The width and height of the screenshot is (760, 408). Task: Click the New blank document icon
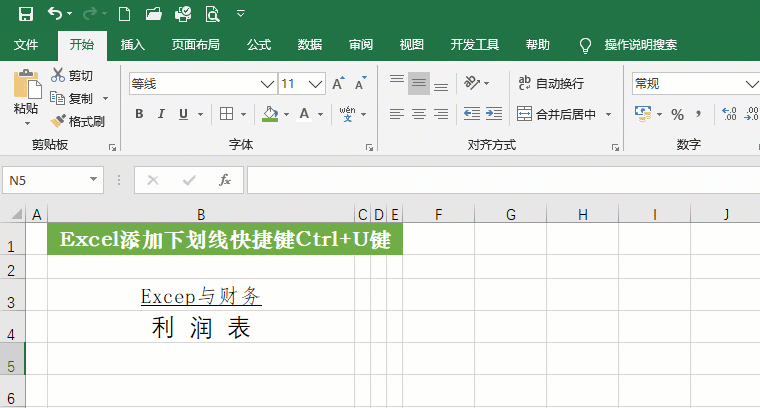[124, 14]
